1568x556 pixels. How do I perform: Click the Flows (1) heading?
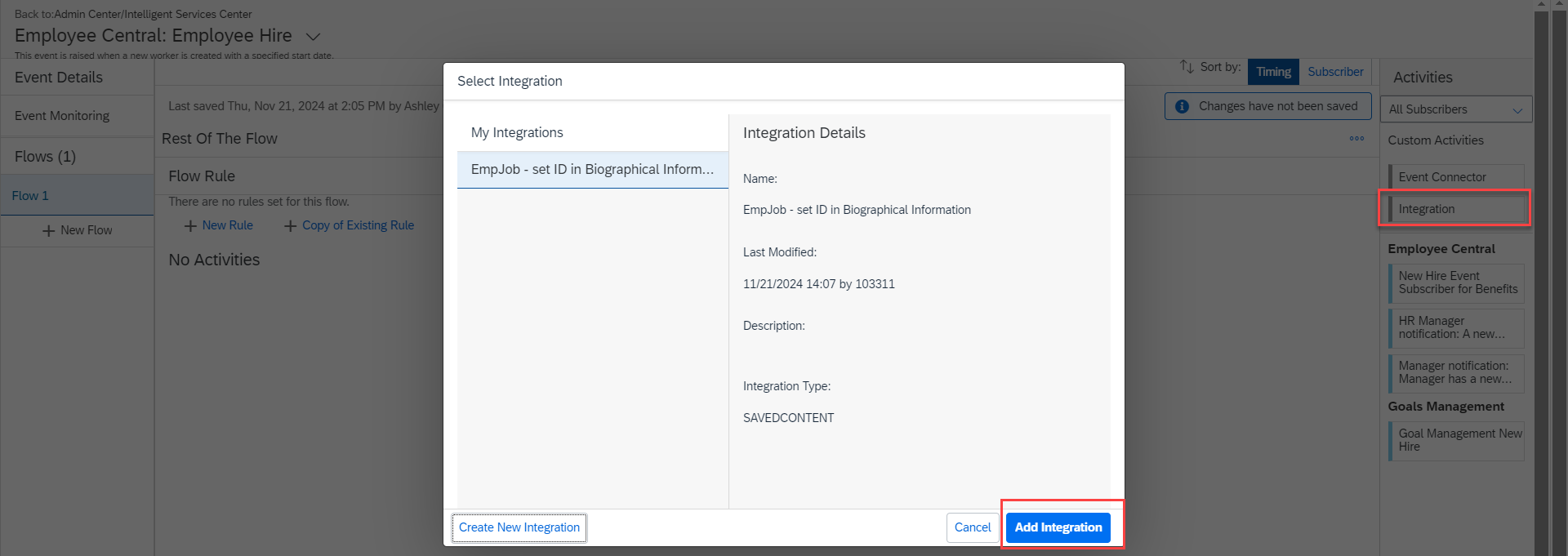click(45, 157)
